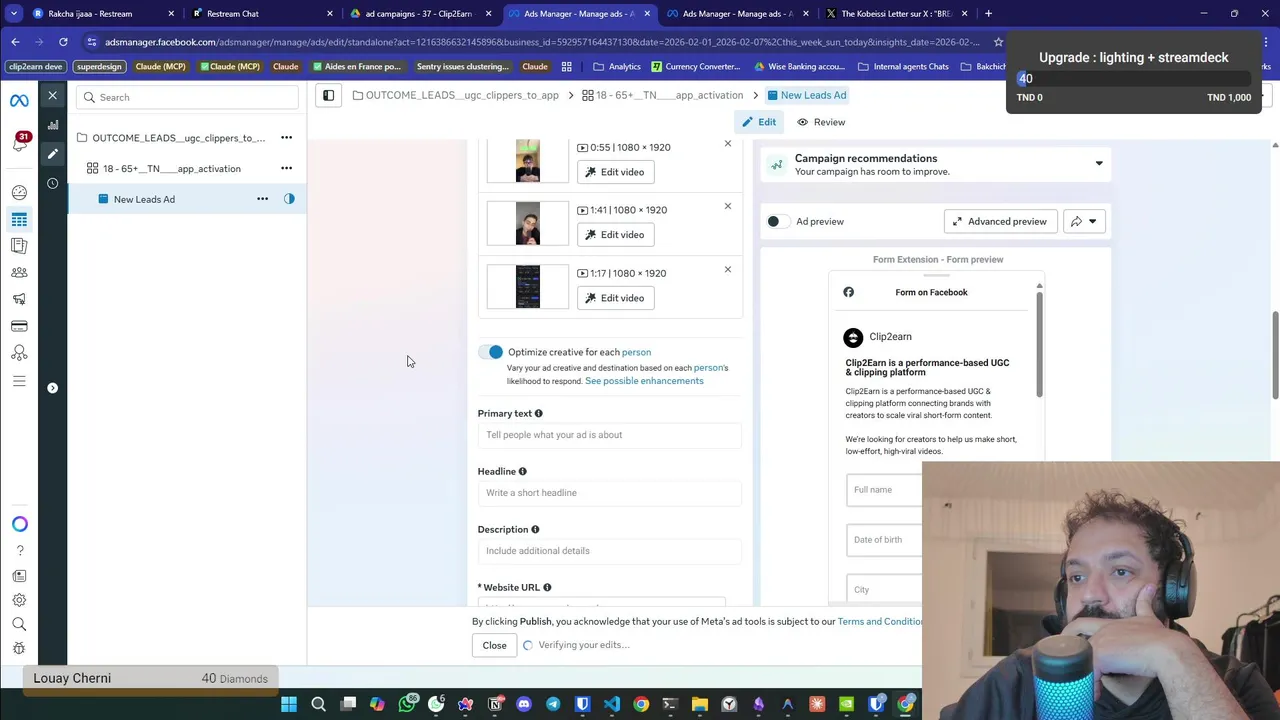The height and width of the screenshot is (720, 1280).
Task: Switch to the Restream Chat browser tab
Action: 263,14
